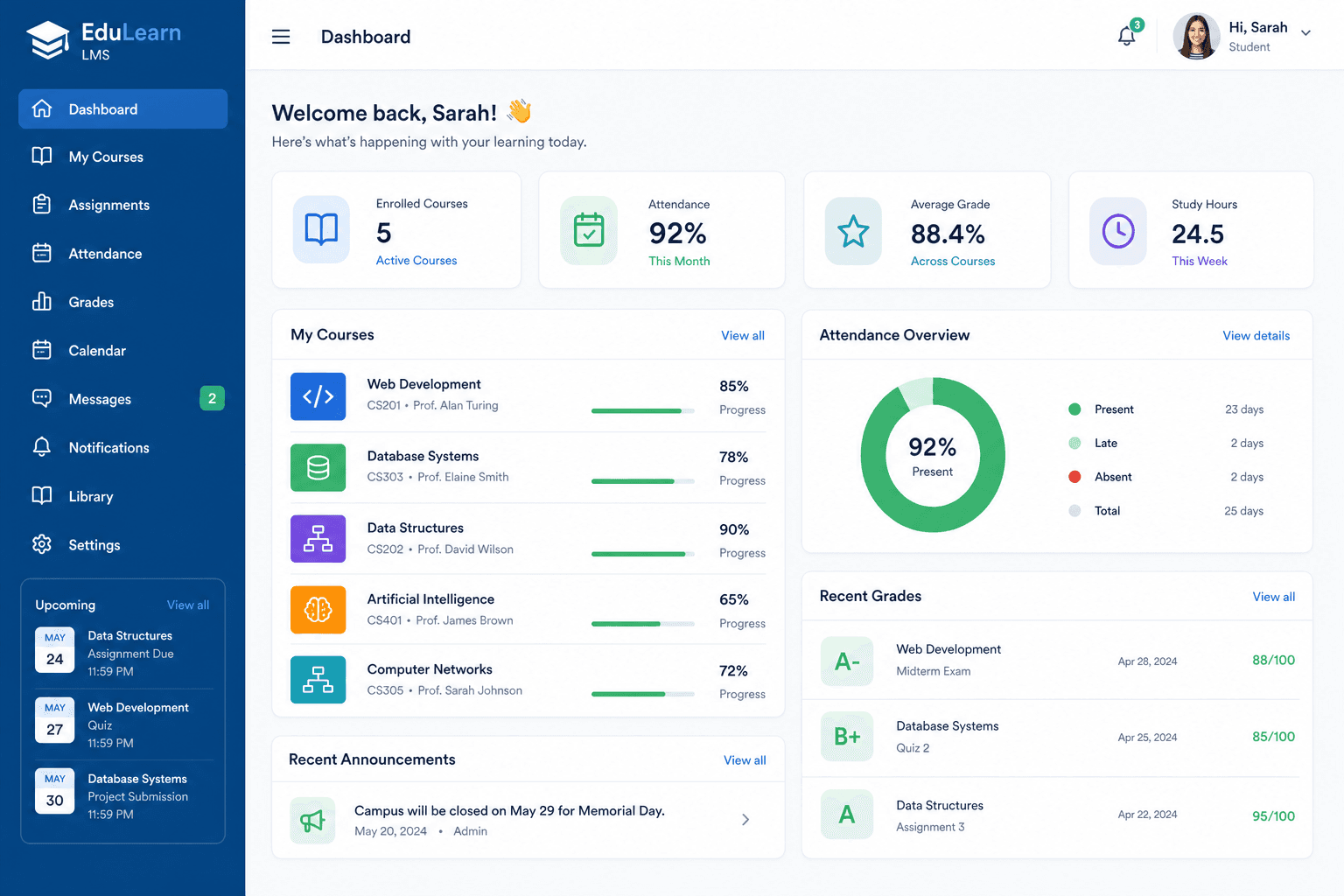This screenshot has height=896, width=1344.
Task: Click View all in My Courses
Action: 743,336
